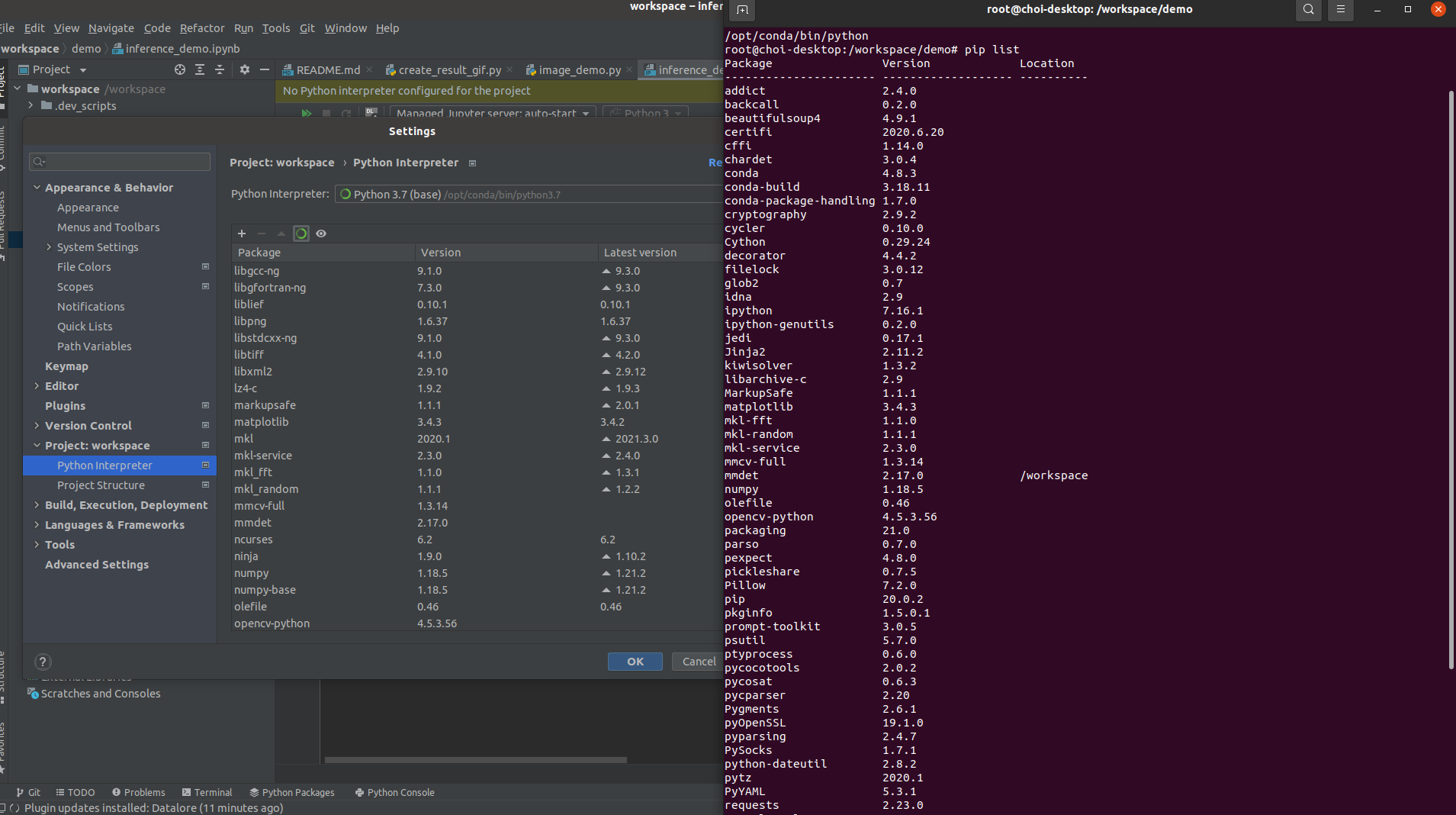
Task: Select Plugins settings
Action: [65, 406]
